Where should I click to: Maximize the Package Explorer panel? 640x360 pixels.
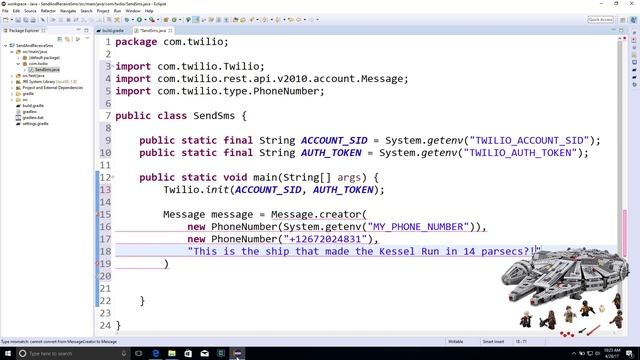[86, 30]
